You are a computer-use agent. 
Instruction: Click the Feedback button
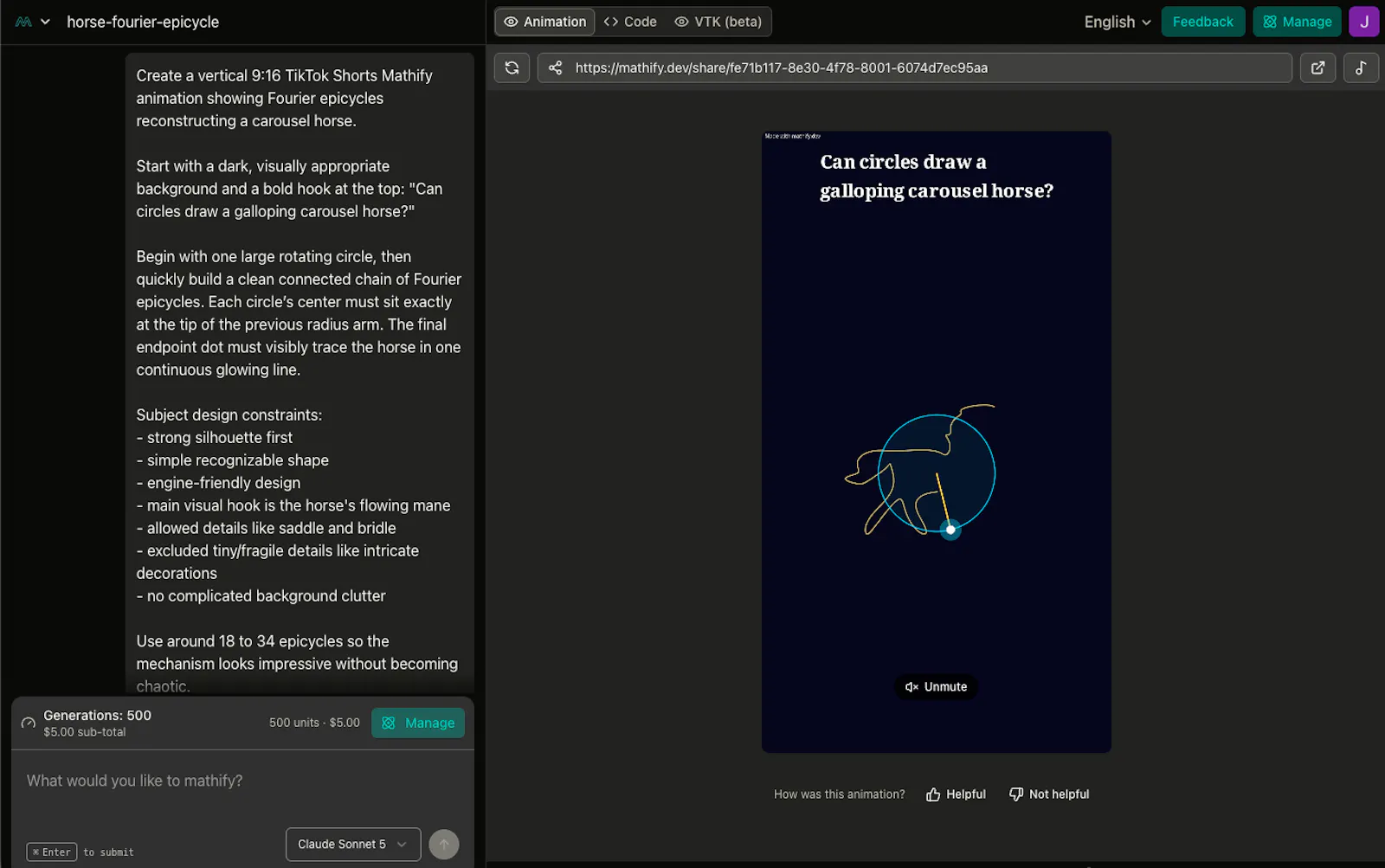(x=1203, y=22)
